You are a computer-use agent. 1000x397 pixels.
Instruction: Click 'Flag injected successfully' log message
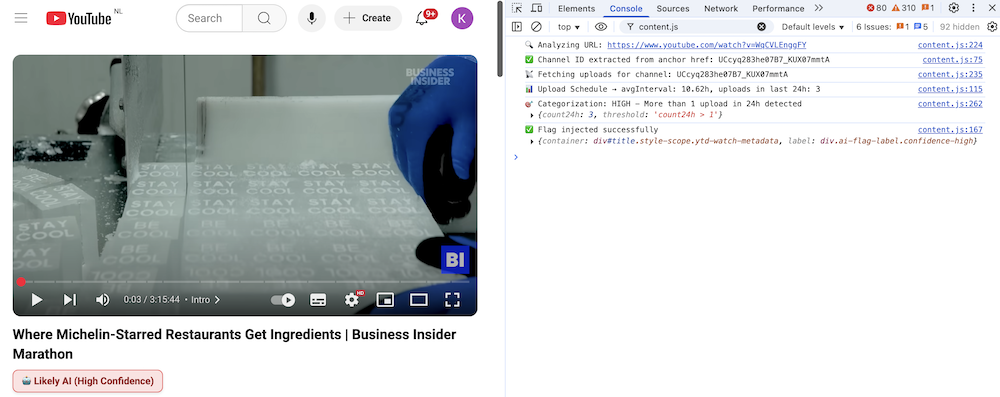point(598,130)
